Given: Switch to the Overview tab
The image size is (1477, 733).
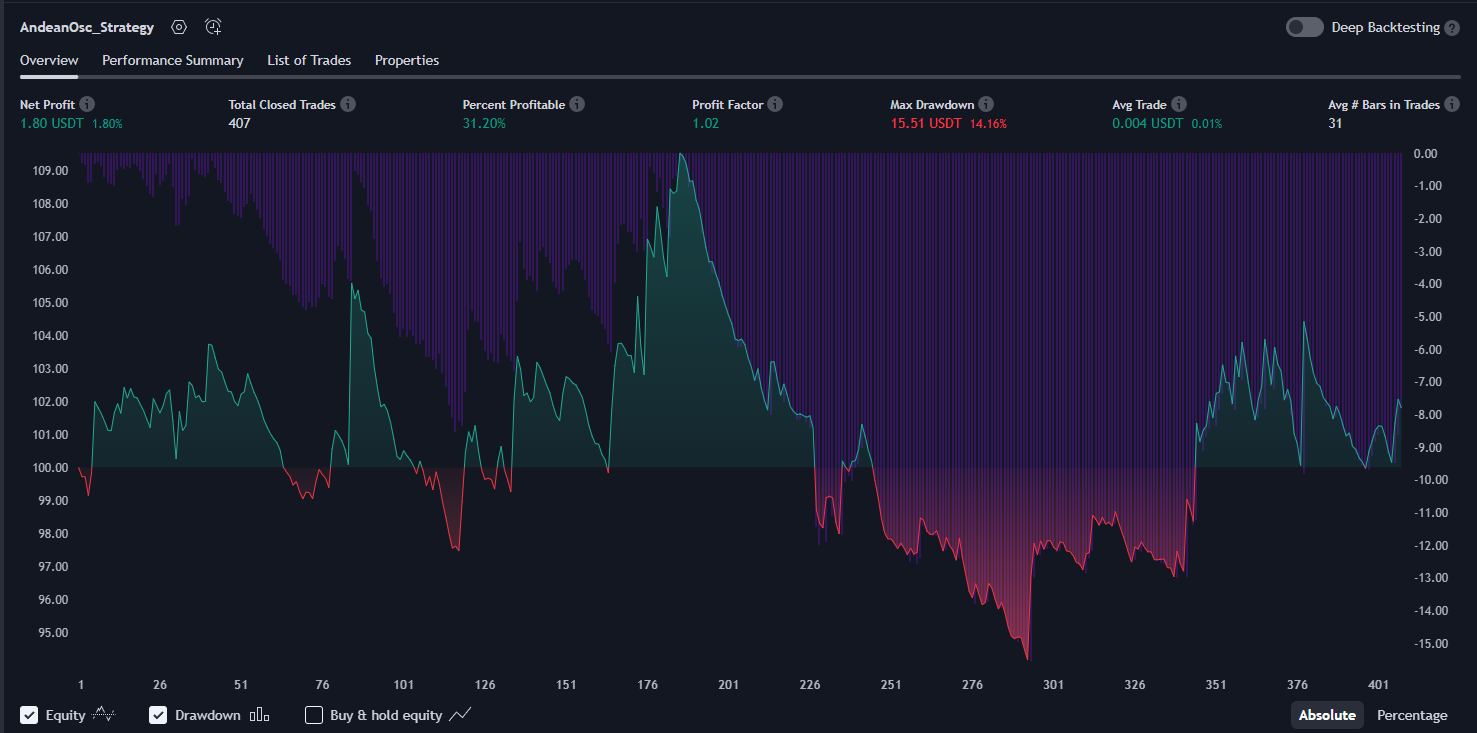Looking at the screenshot, I should 49,60.
